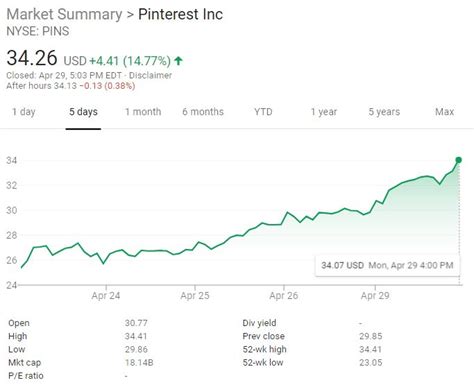
Task: Select the YTD tab
Action: [x=263, y=112]
